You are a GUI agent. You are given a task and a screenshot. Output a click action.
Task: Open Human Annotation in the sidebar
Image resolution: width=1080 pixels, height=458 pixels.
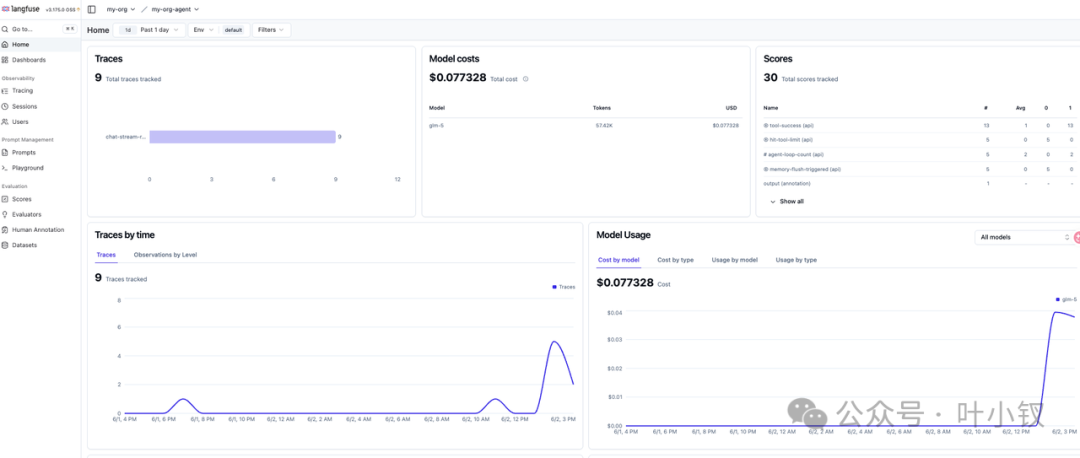coord(40,230)
